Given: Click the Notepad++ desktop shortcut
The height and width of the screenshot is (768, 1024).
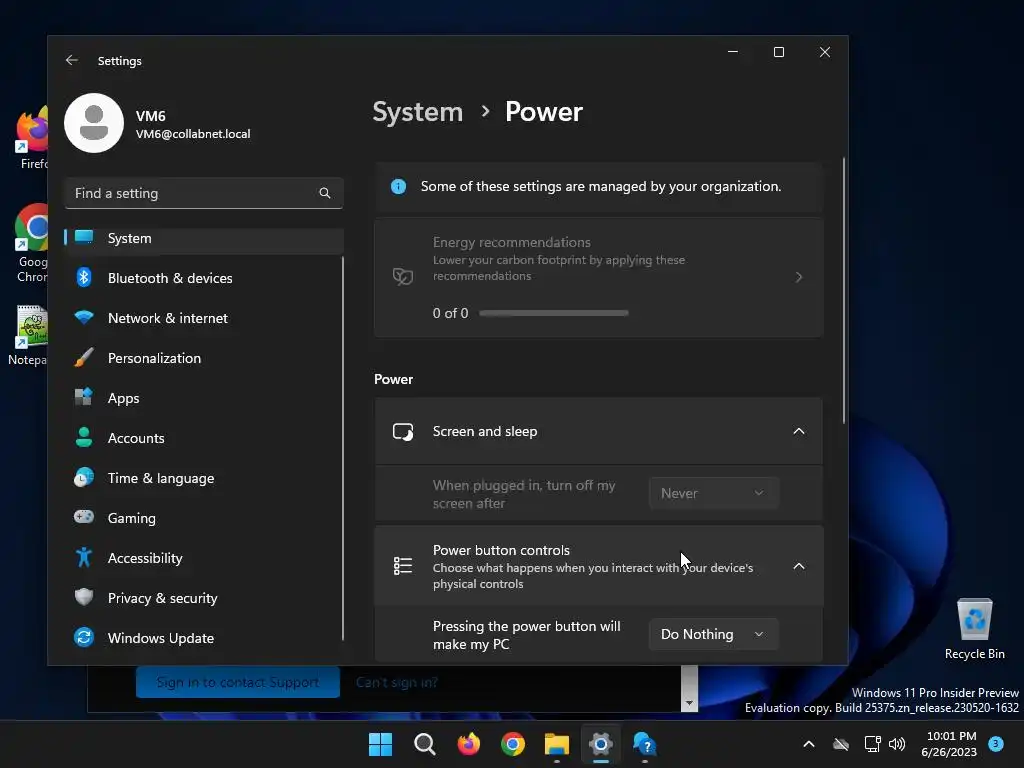Looking at the screenshot, I should [27, 336].
